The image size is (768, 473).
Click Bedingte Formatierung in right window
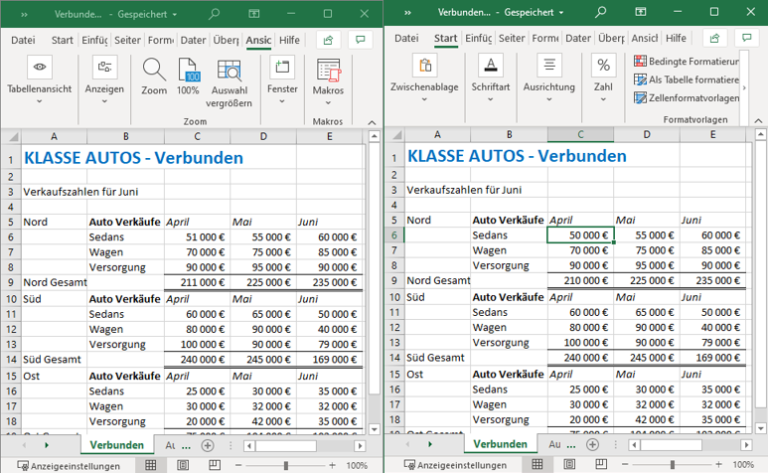[x=686, y=61]
